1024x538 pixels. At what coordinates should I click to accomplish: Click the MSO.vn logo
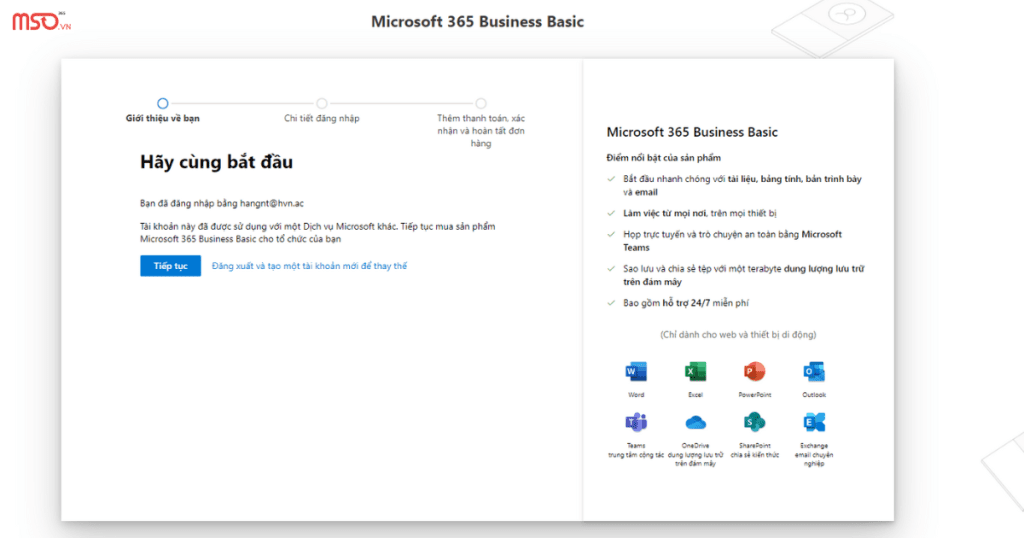point(41,21)
